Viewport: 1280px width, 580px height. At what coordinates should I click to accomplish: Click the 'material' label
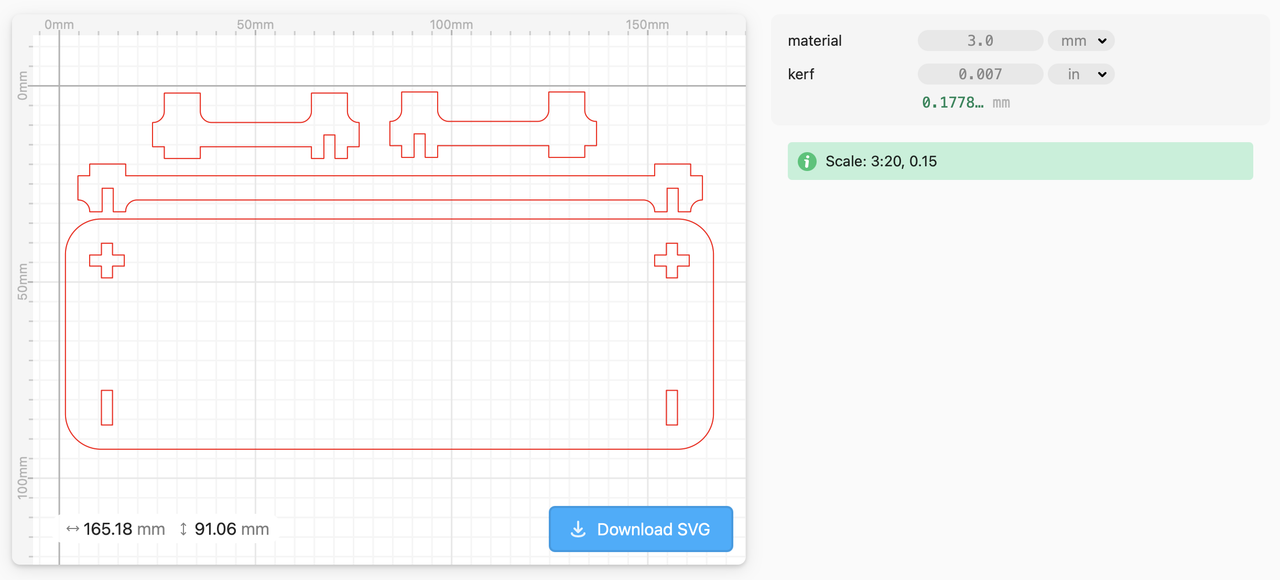(815, 41)
